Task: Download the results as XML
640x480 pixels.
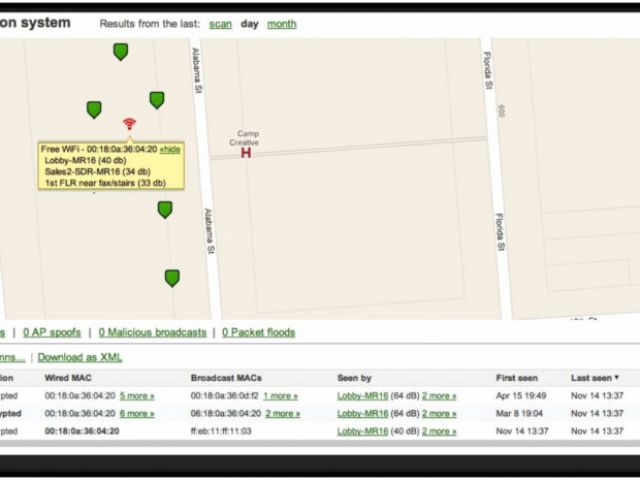Action: [x=80, y=357]
